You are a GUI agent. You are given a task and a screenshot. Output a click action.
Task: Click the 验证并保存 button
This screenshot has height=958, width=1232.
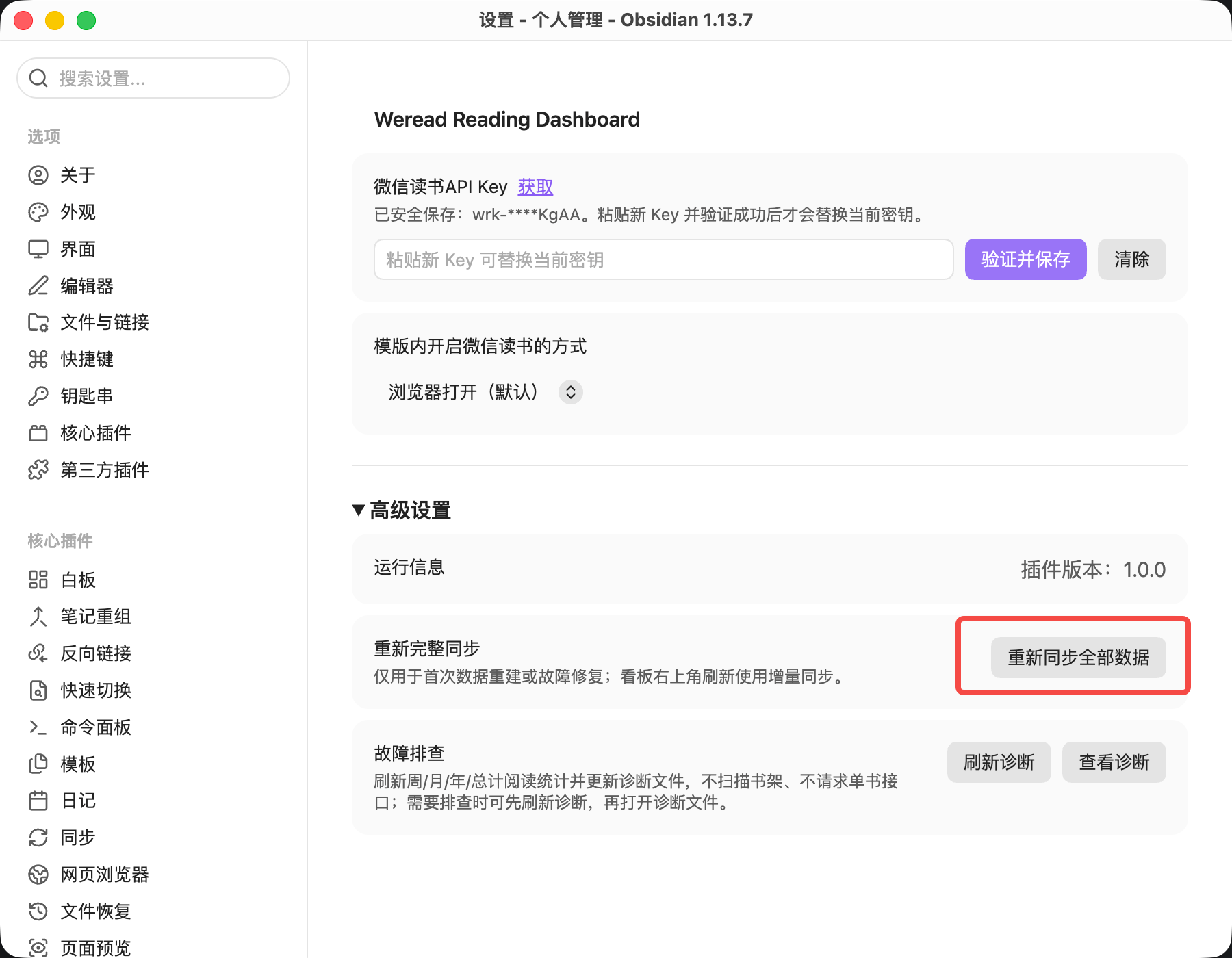(x=1025, y=259)
